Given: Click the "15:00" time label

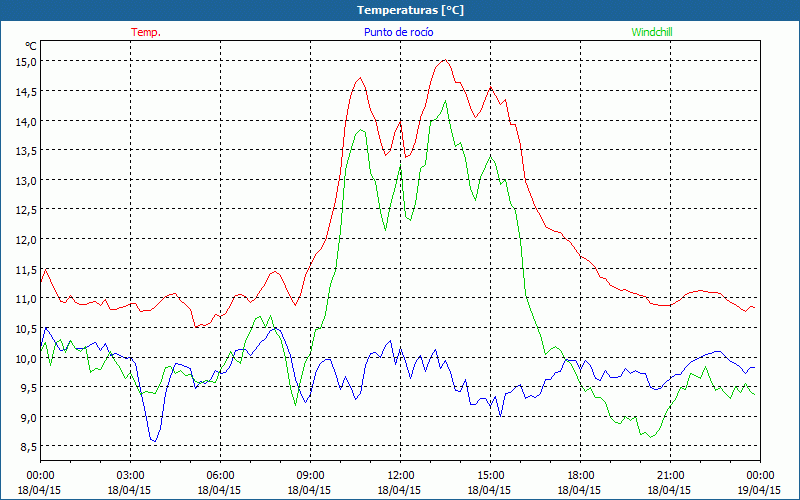Looking at the screenshot, I should tap(490, 476).
